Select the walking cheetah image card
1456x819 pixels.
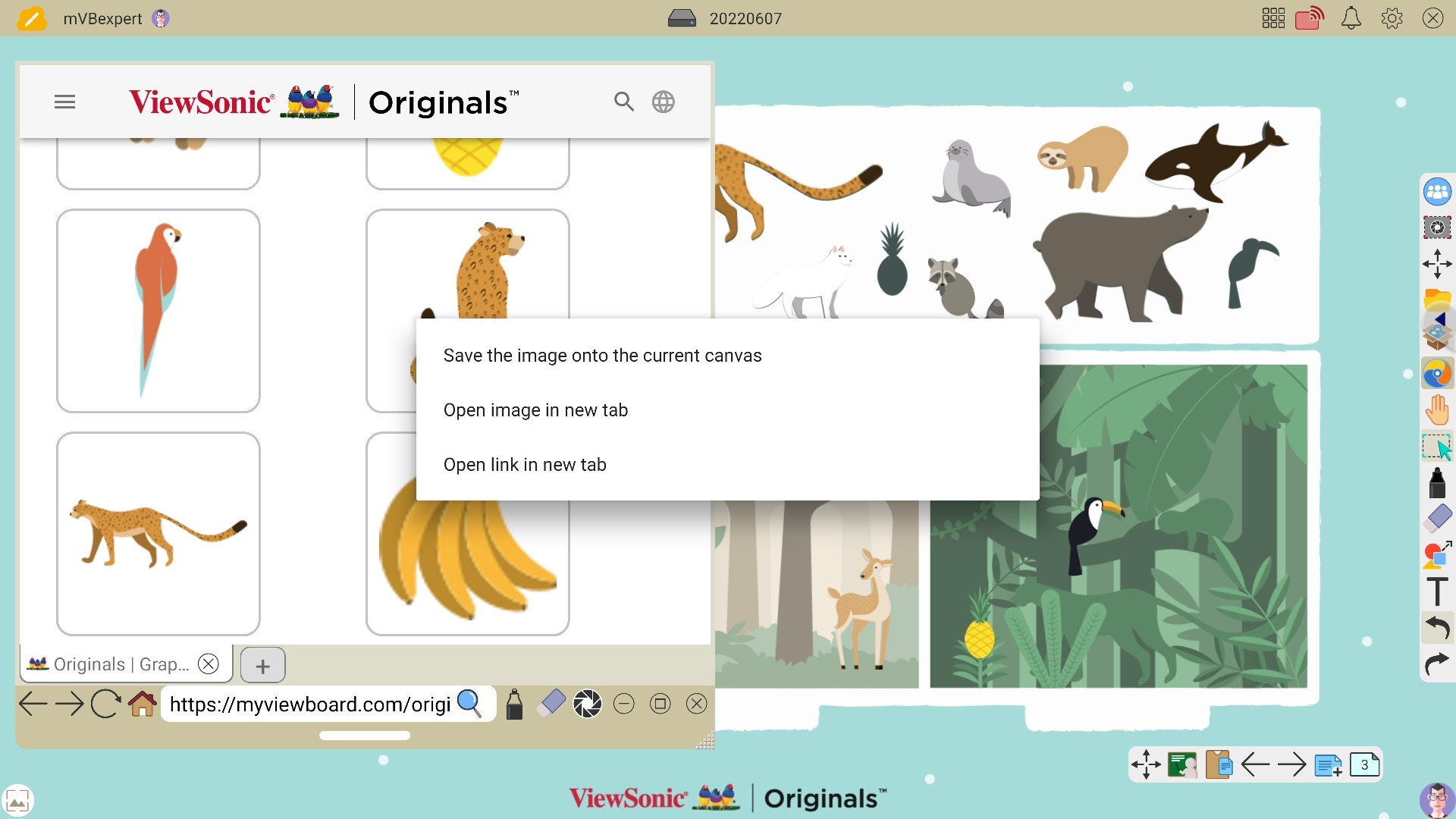(x=158, y=534)
